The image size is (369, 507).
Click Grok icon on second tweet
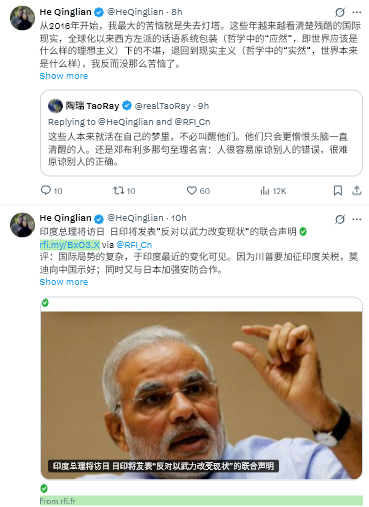click(x=340, y=219)
